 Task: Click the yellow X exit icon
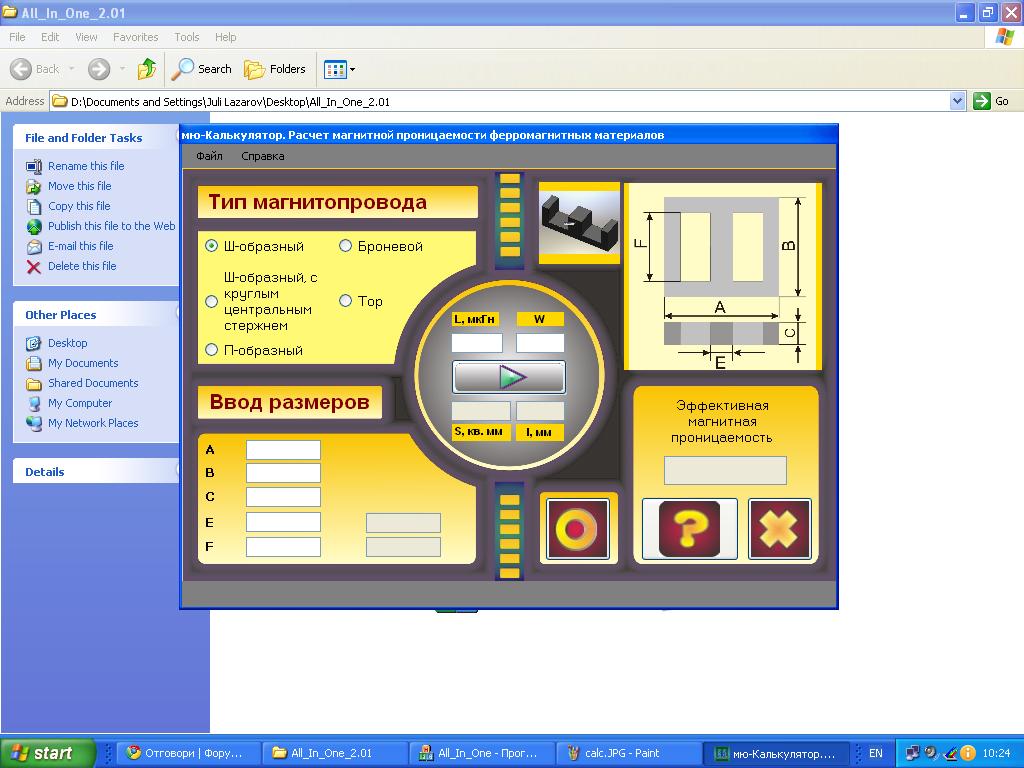tap(779, 529)
